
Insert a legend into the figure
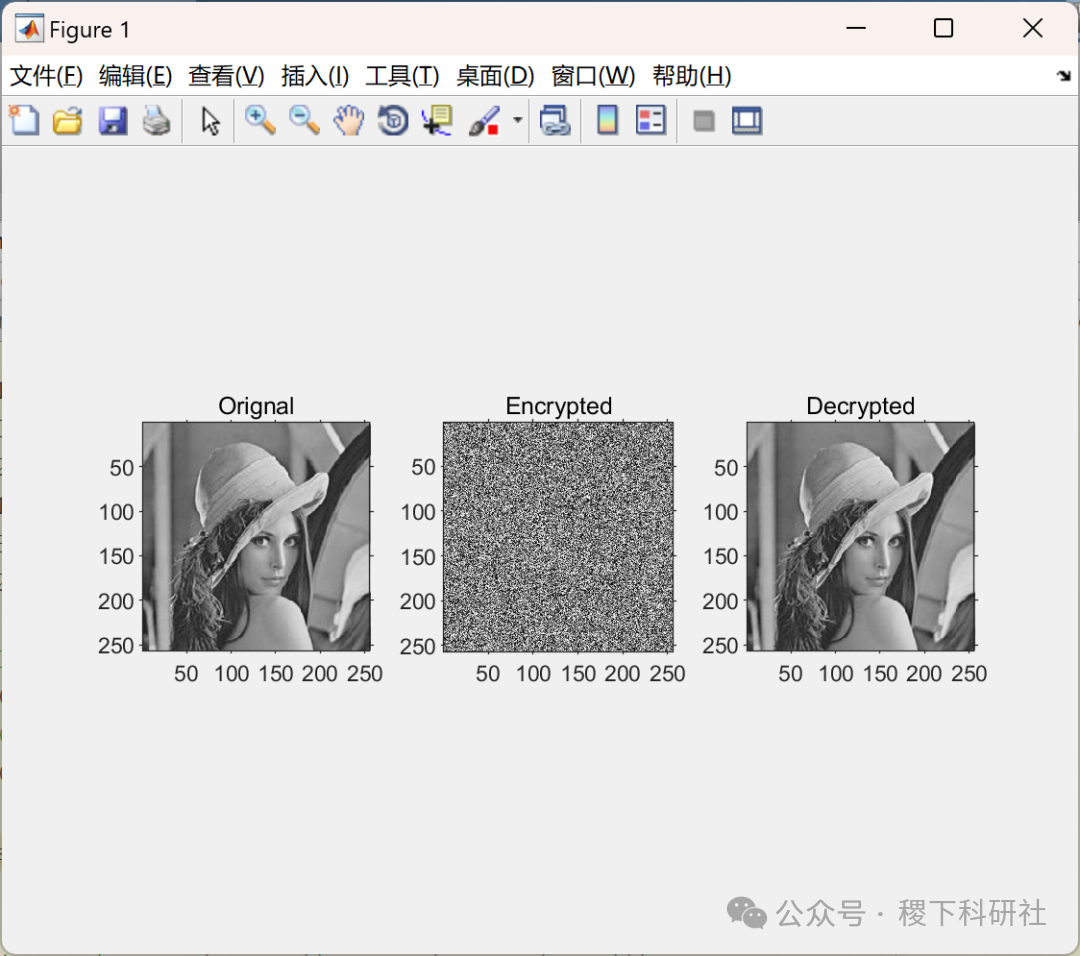651,120
